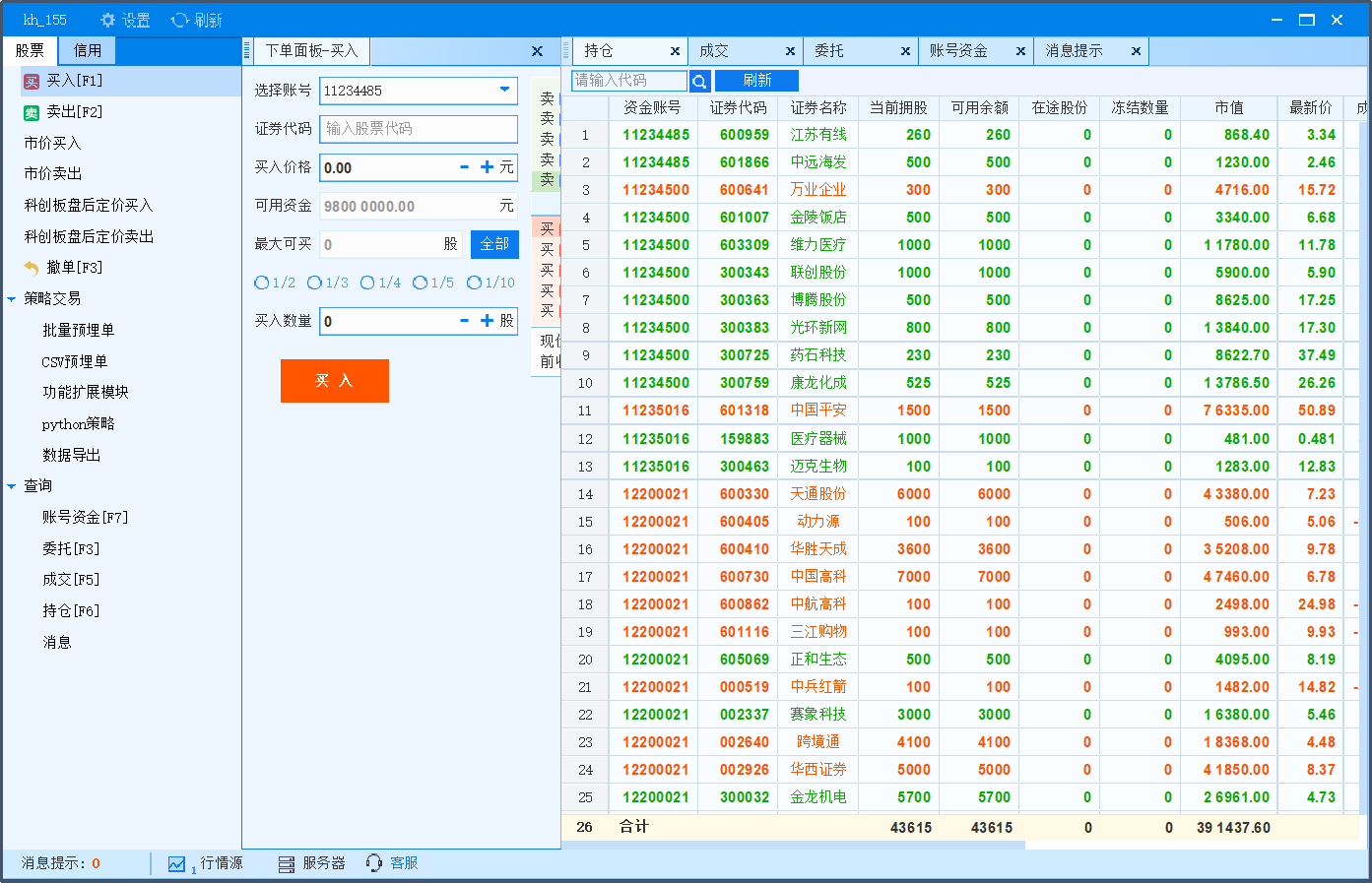Click the customer service headset icon
This screenshot has width=1372, height=883.
374,863
